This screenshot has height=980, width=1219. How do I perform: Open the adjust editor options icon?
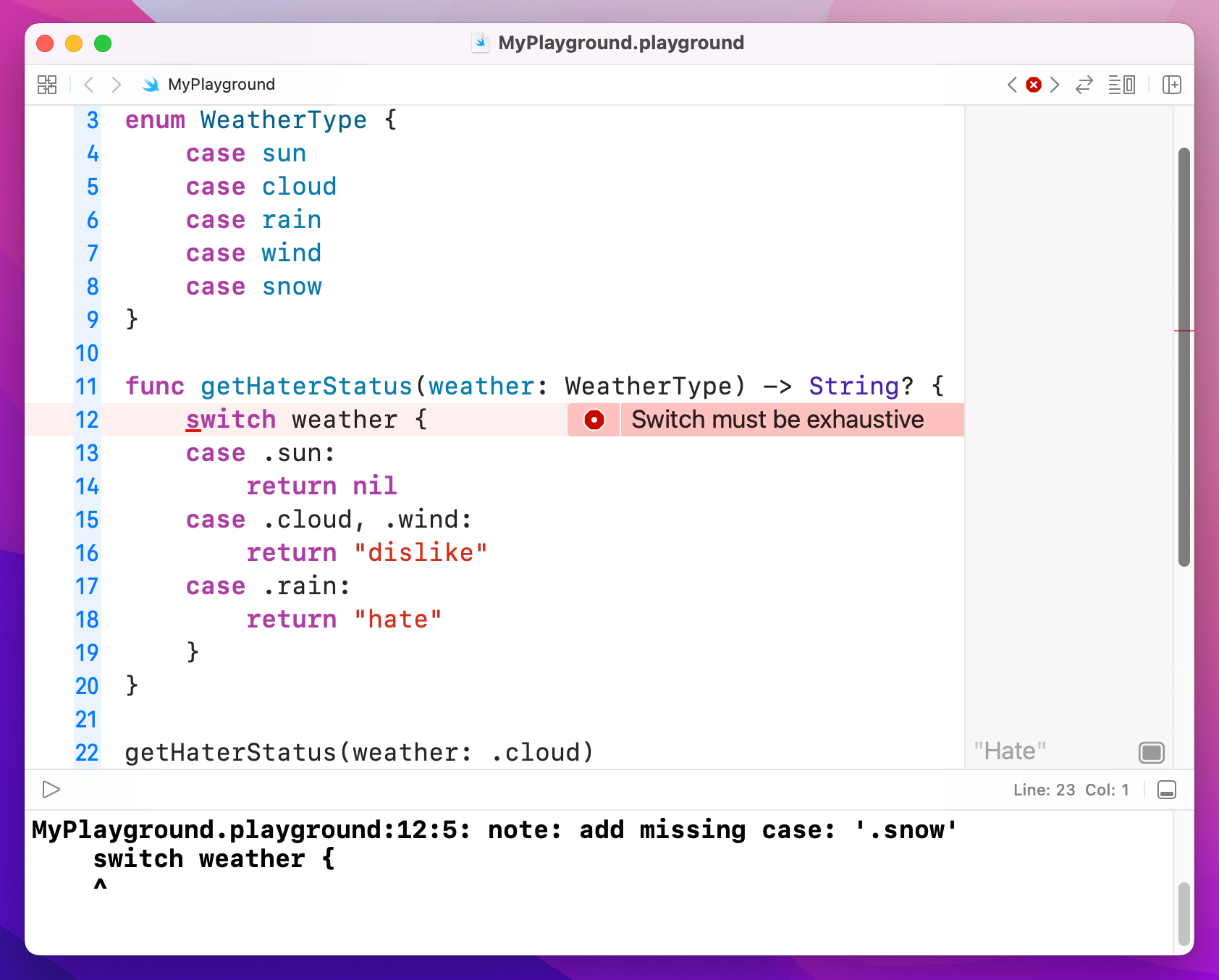click(1123, 84)
